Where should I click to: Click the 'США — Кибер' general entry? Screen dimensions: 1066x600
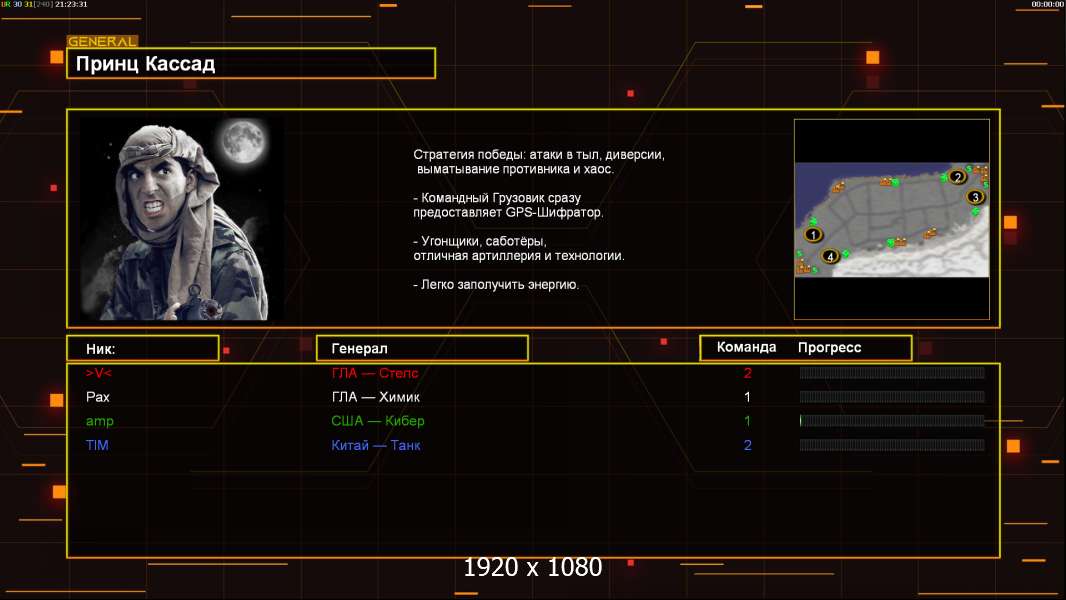click(x=378, y=421)
